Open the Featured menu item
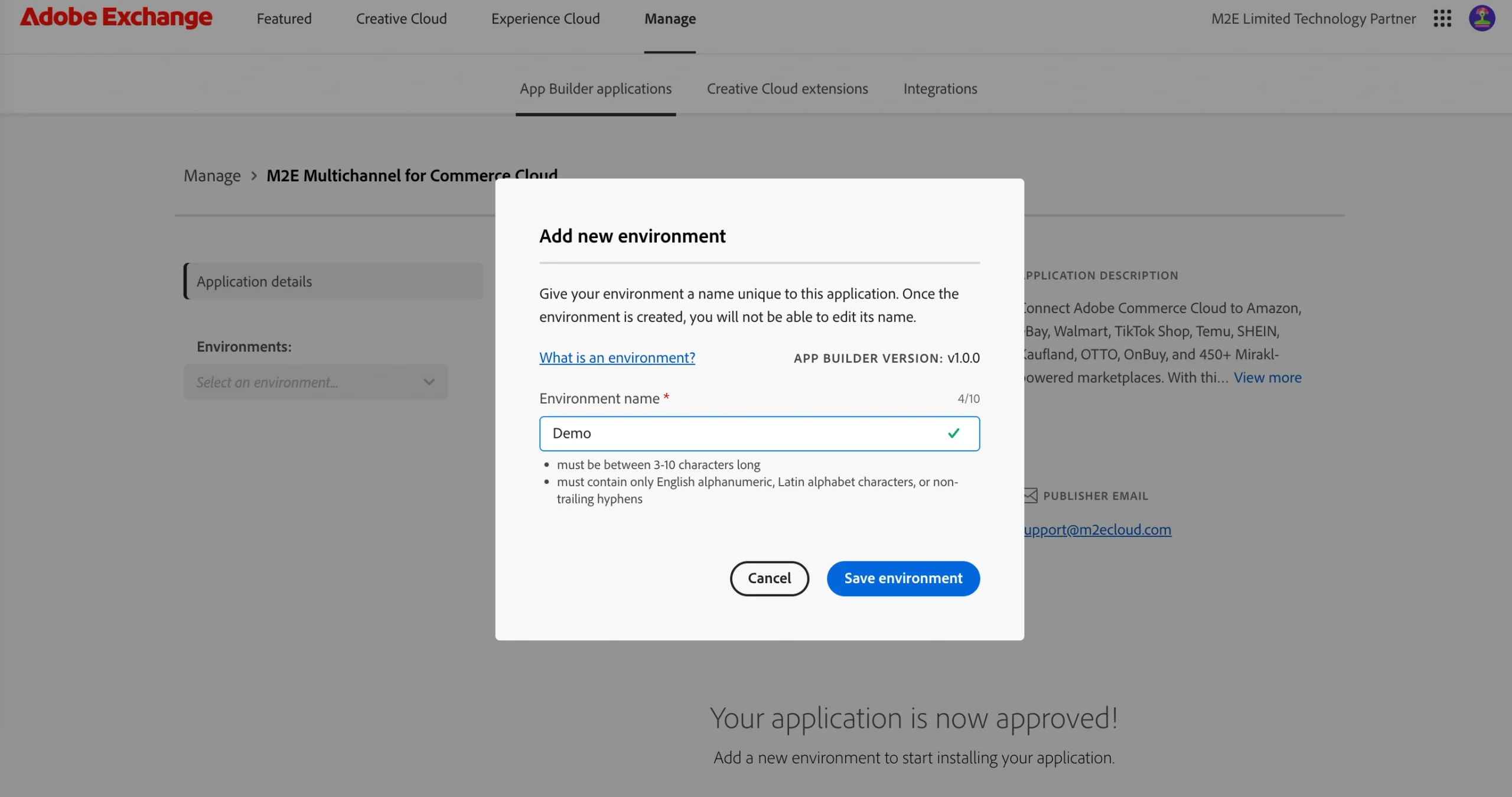Image resolution: width=1512 pixels, height=797 pixels. point(284,19)
